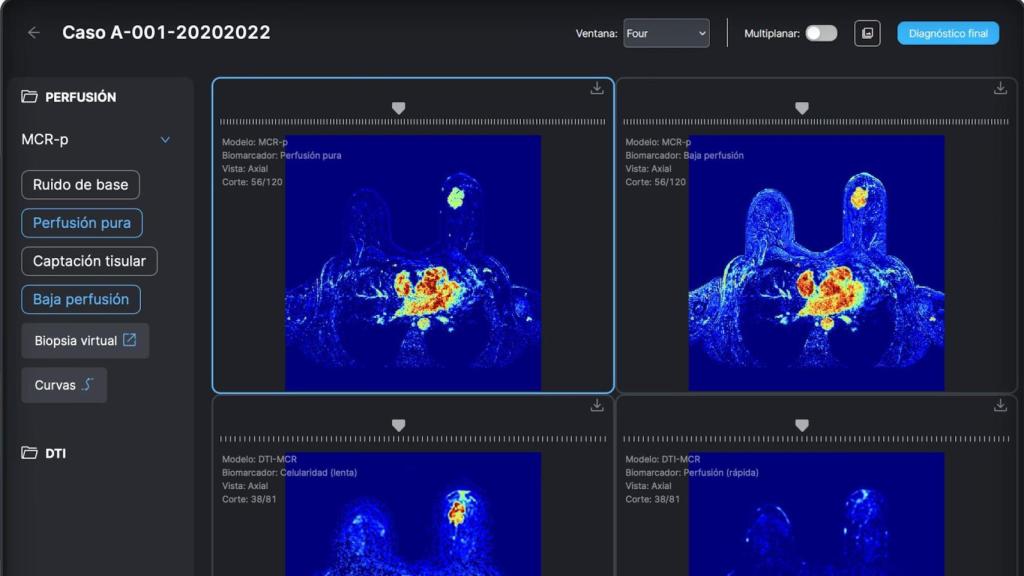Click the image layout icon beside Multiplanar
Viewport: 1024px width, 576px height.
(x=867, y=33)
